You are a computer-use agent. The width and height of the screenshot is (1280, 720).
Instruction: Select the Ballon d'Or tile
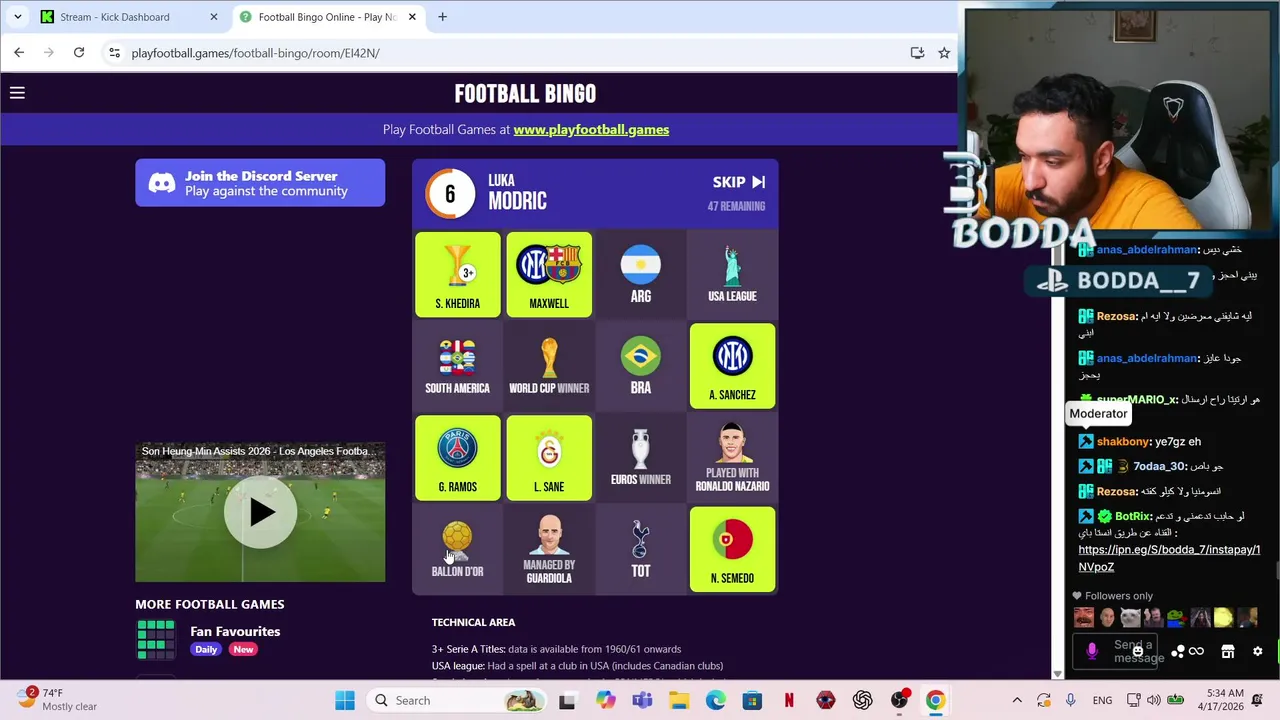coord(457,550)
